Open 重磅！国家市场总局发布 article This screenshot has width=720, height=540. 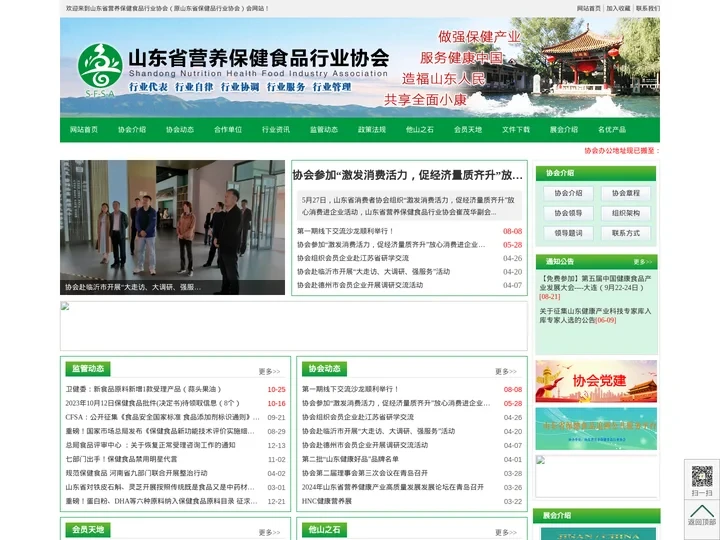tap(160, 431)
